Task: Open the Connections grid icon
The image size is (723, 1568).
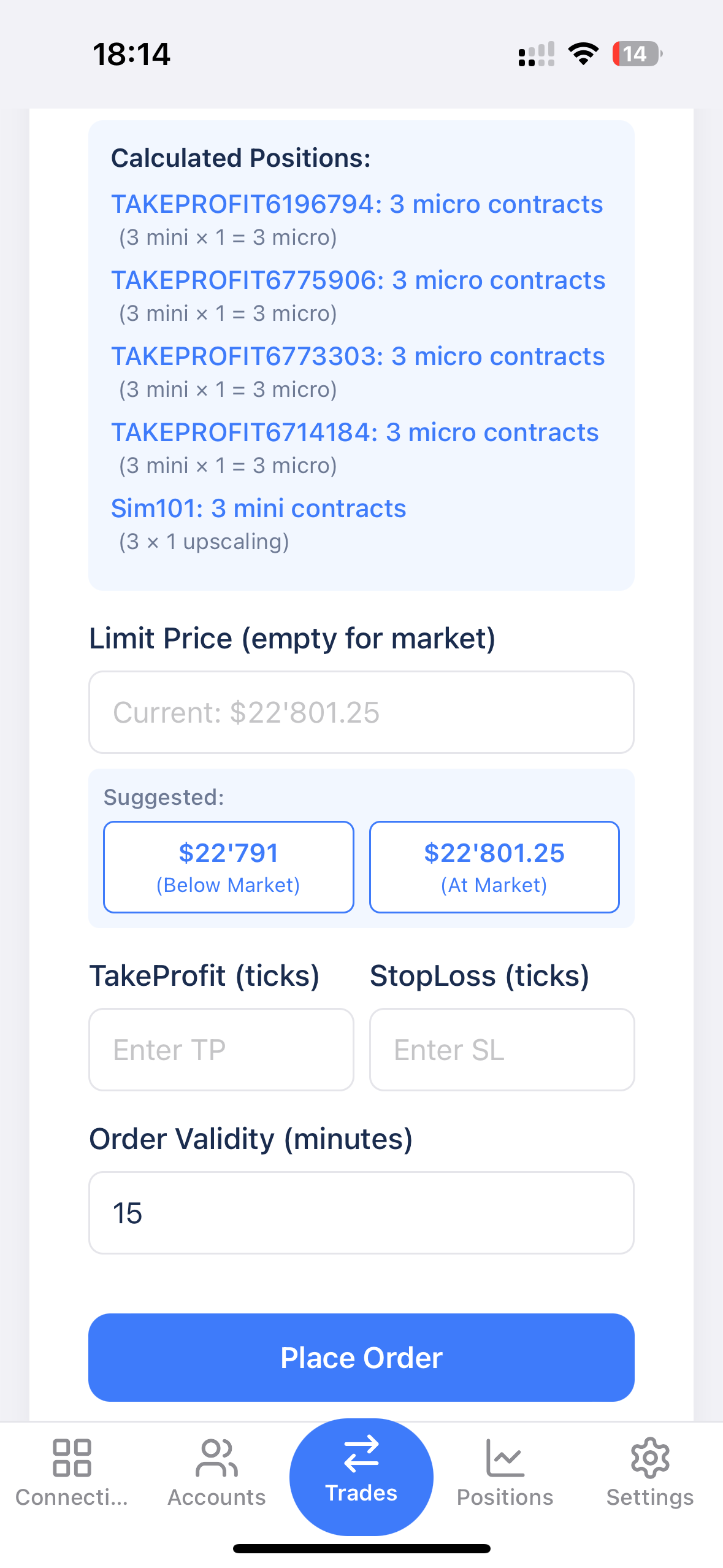Action: (x=72, y=1458)
